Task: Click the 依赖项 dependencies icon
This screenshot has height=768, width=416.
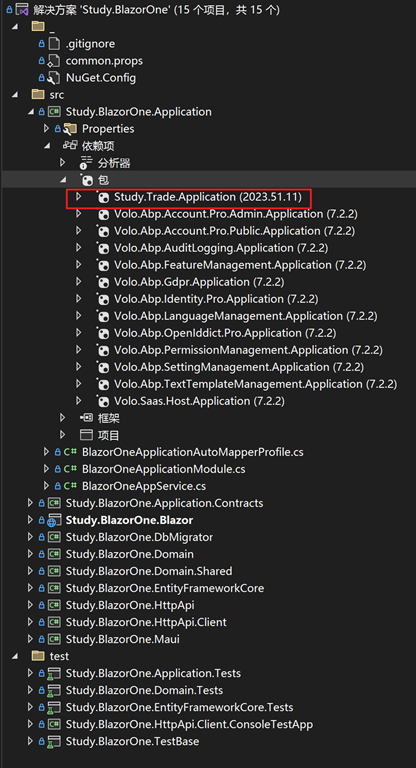Action: tap(70, 145)
